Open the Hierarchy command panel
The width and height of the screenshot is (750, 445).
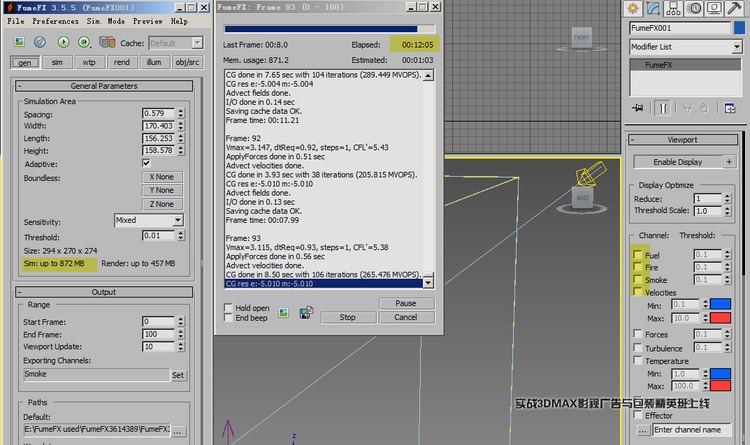[673, 8]
